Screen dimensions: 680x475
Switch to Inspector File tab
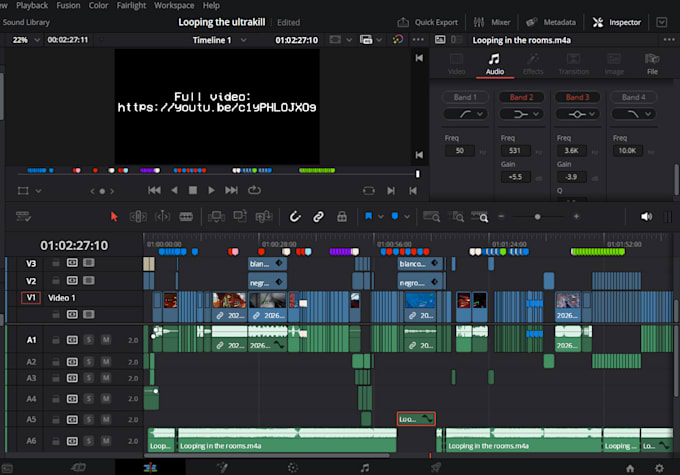coord(652,64)
